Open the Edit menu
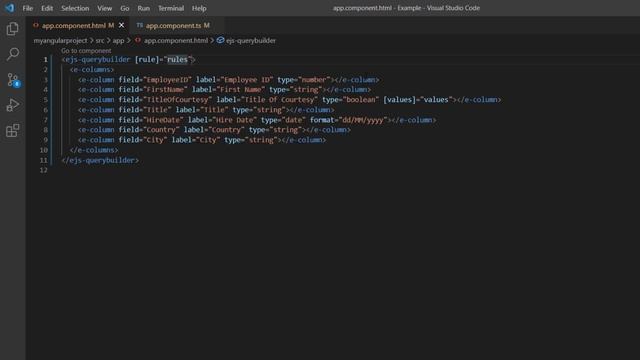 click(47, 8)
